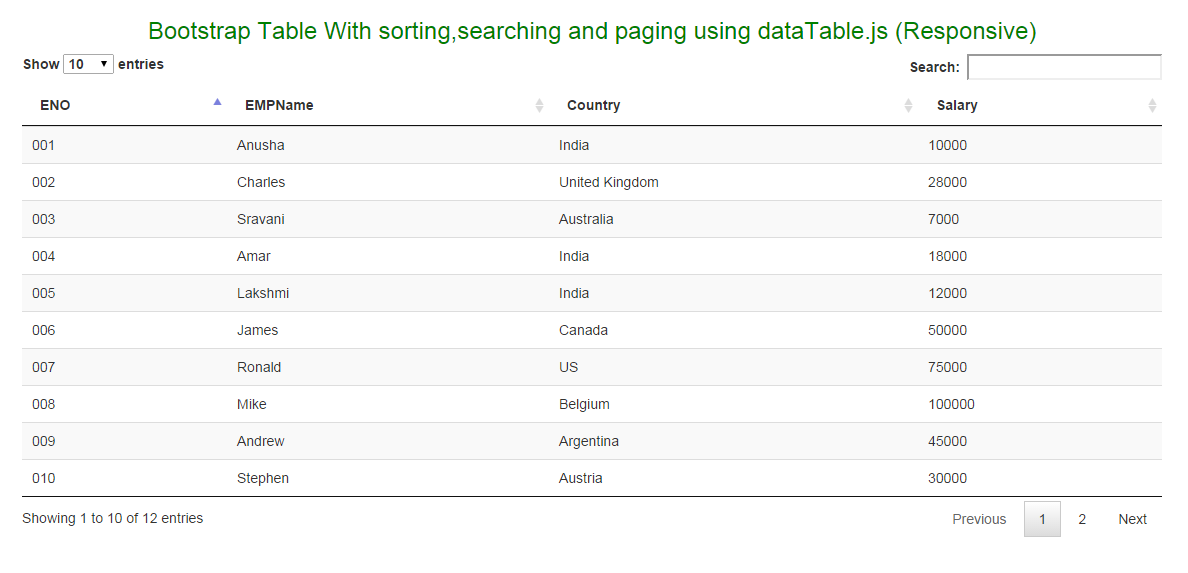Click the Showing 1 to 10 info text
This screenshot has height=573, width=1188.
click(x=112, y=518)
